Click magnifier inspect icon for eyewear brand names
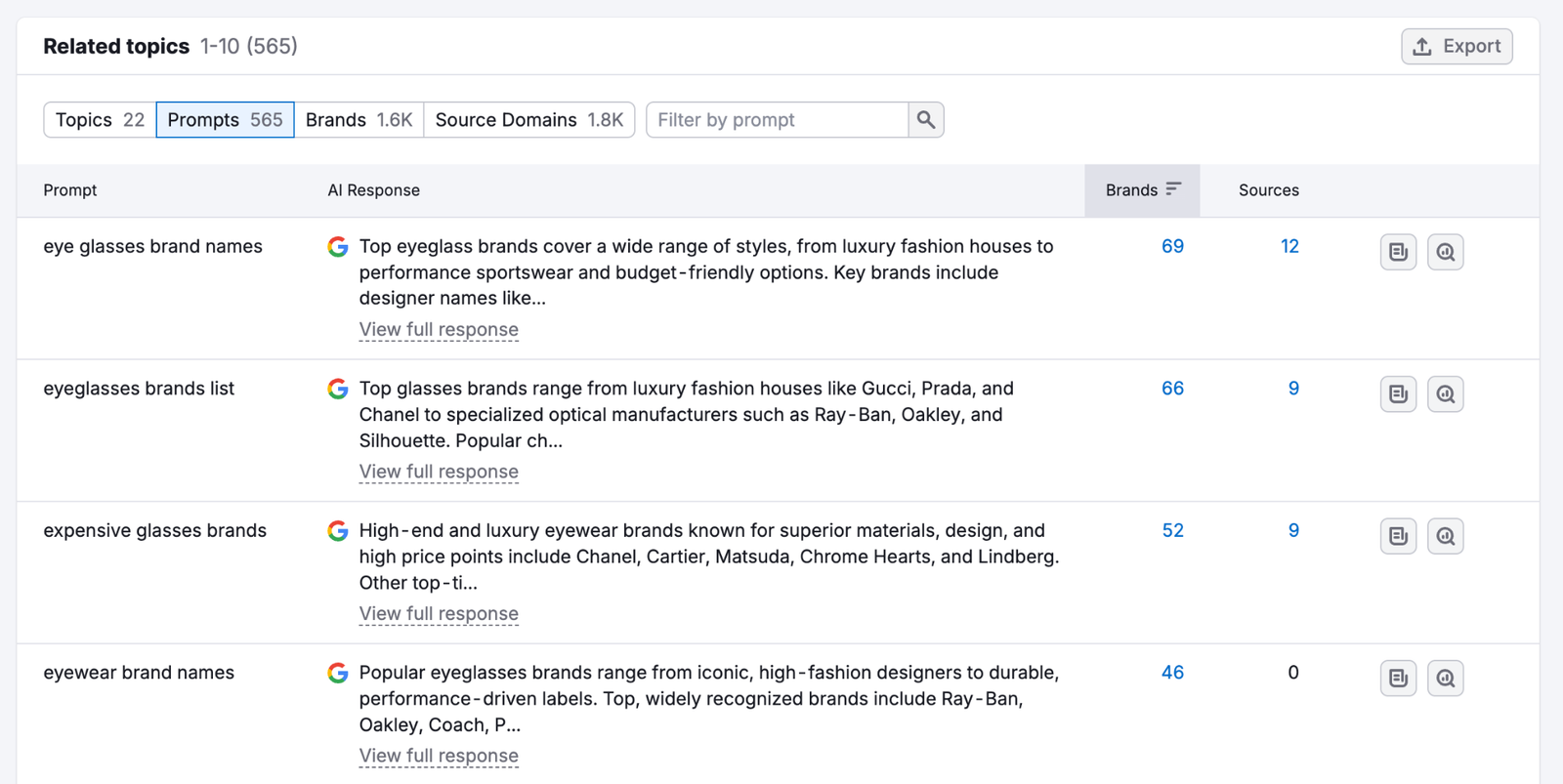The width and height of the screenshot is (1563, 784). click(x=1445, y=679)
